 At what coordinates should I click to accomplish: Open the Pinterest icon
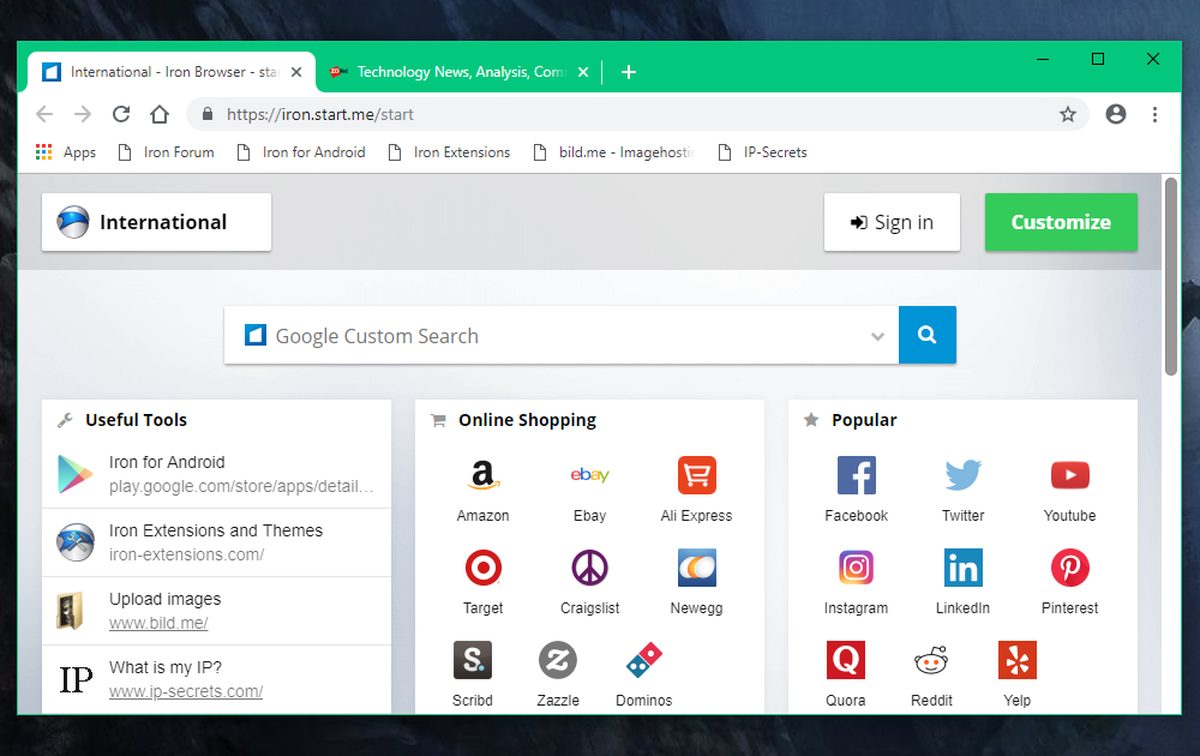click(1070, 568)
